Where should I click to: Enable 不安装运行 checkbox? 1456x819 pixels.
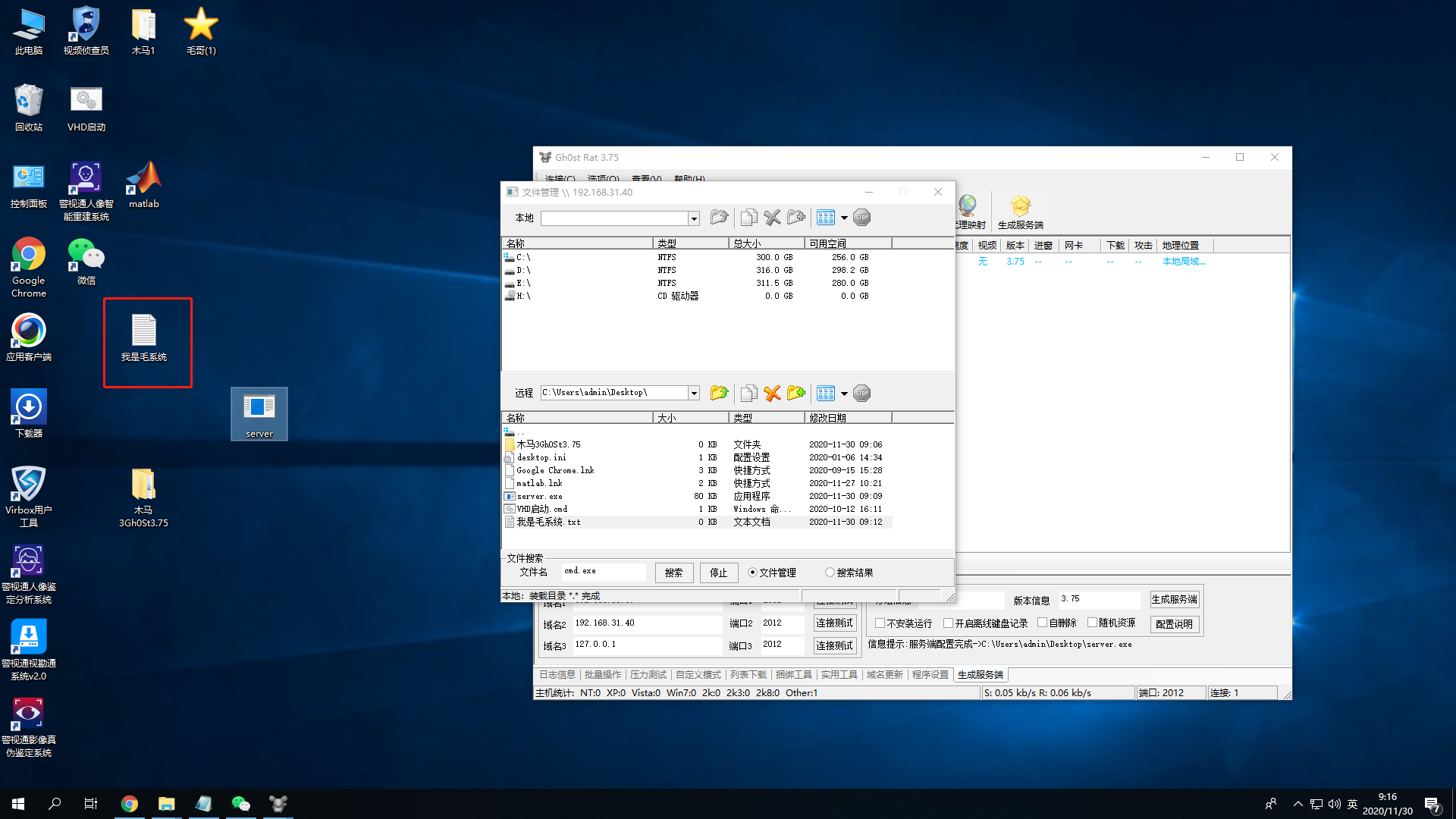point(880,623)
